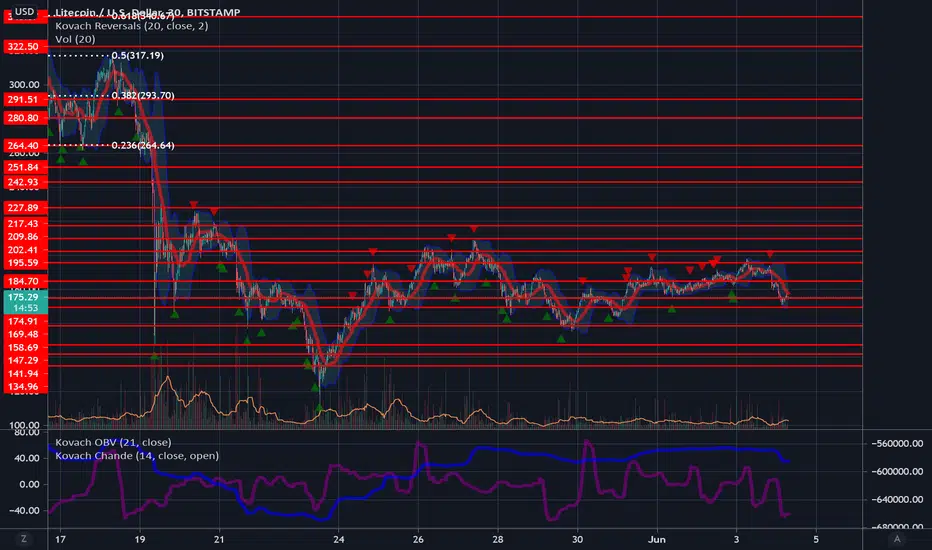Click date label 30 on time axis
The image size is (932, 550).
click(x=577, y=539)
